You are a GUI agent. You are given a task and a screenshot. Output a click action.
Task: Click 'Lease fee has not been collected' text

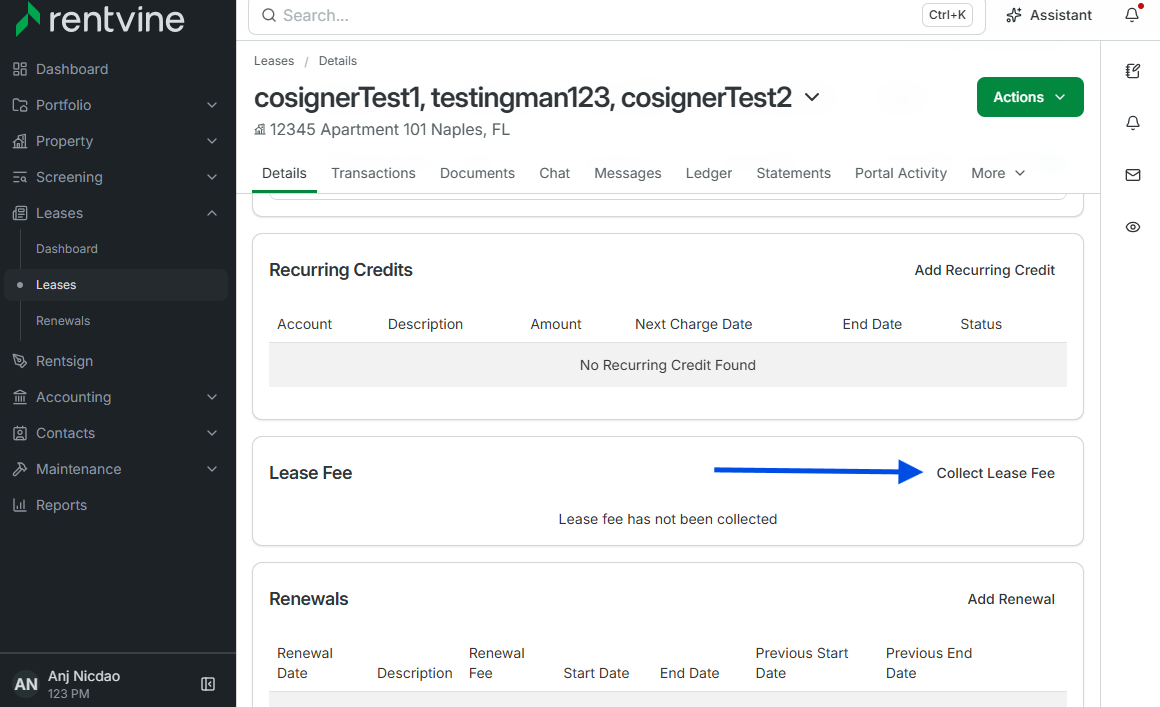coord(667,519)
